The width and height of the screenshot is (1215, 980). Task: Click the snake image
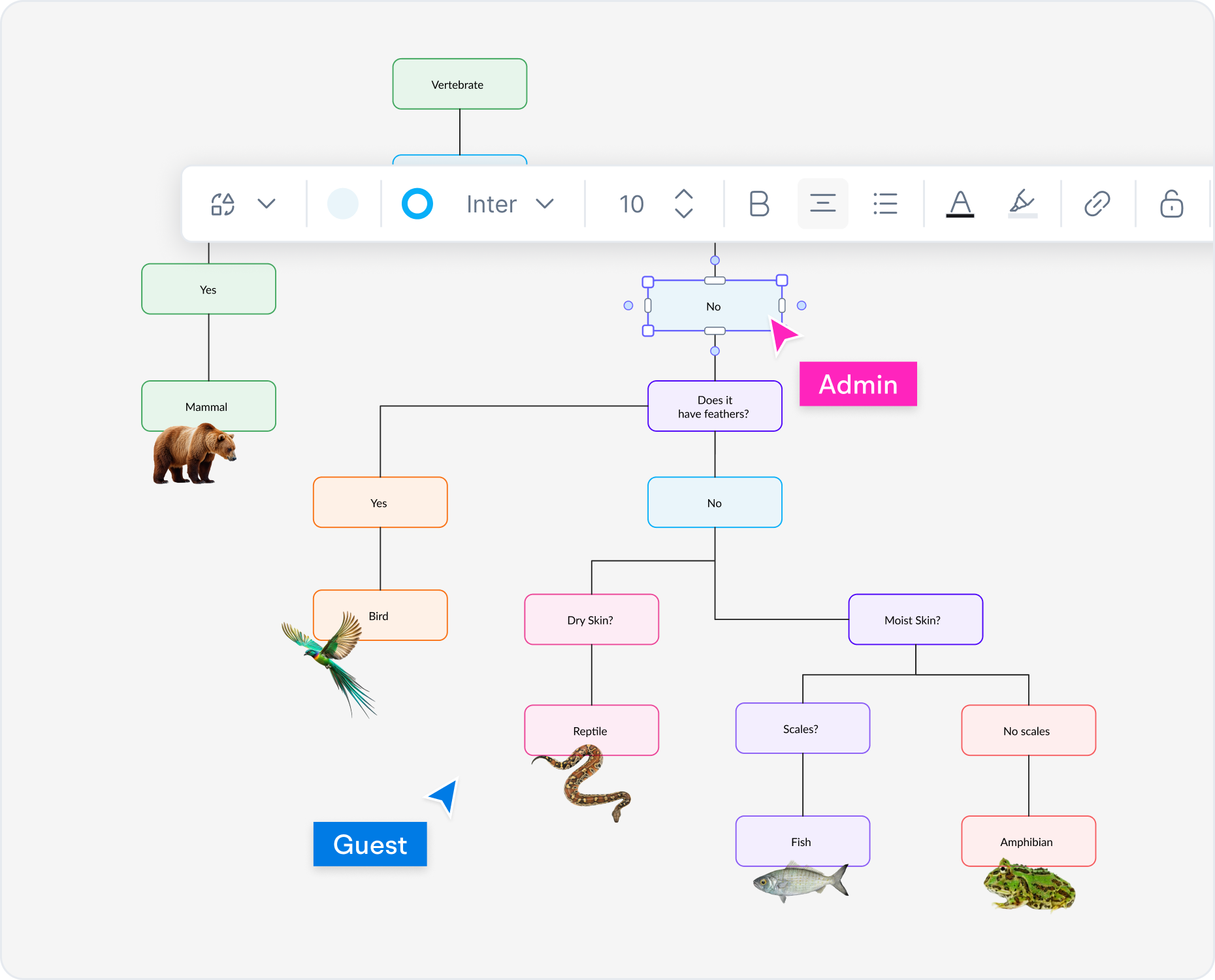[x=583, y=783]
